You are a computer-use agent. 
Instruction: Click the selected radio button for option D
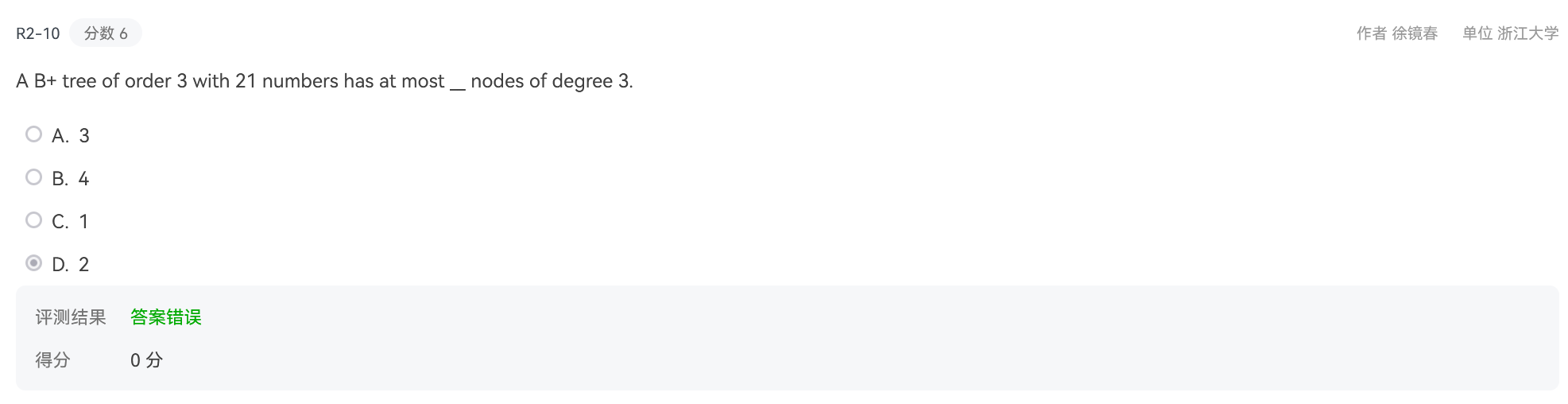point(33,262)
